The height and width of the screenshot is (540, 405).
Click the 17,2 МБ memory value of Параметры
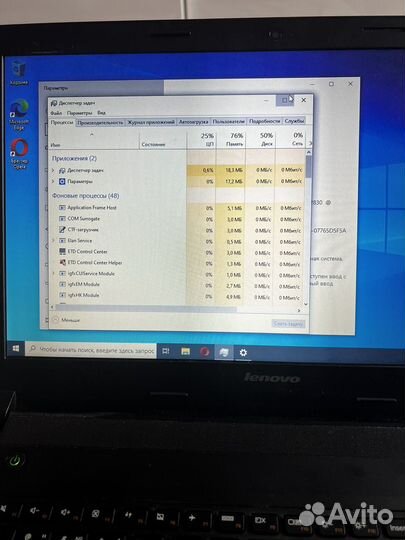[x=234, y=181]
